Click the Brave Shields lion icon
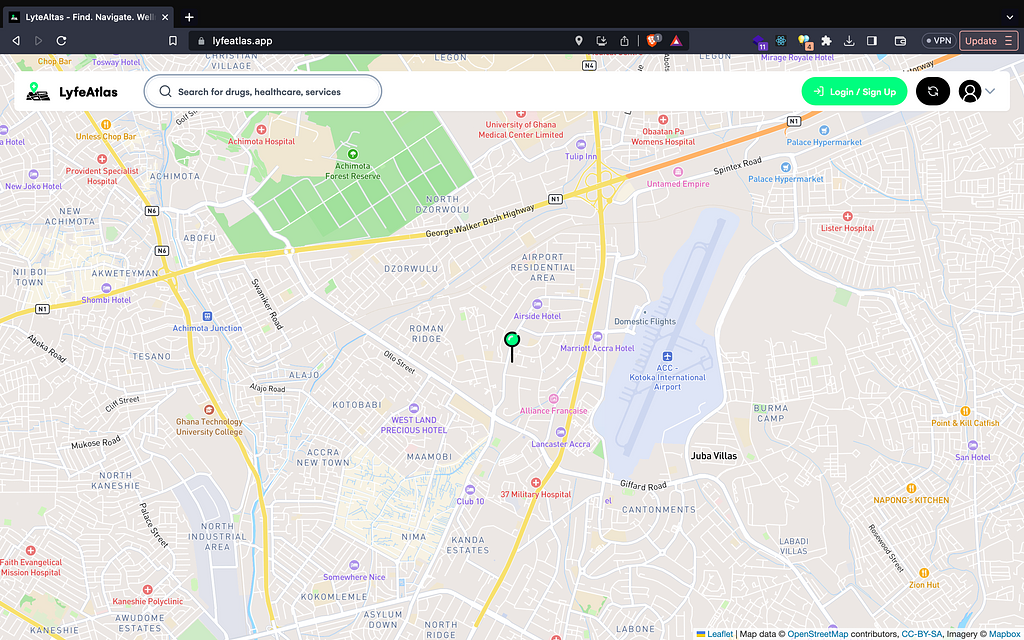The width and height of the screenshot is (1024, 640). [651, 41]
